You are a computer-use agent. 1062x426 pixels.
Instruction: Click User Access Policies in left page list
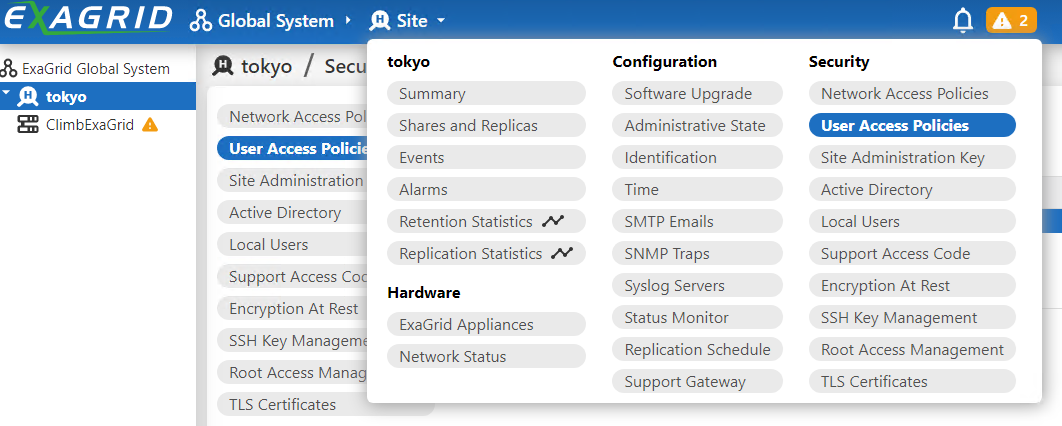292,148
